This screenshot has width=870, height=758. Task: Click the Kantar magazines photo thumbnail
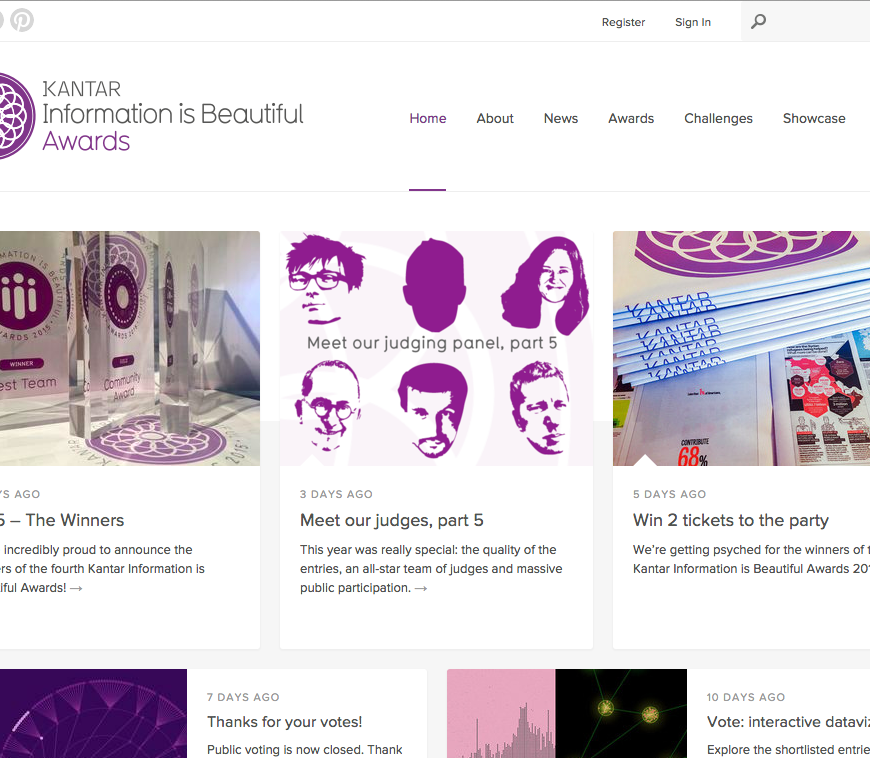point(741,348)
